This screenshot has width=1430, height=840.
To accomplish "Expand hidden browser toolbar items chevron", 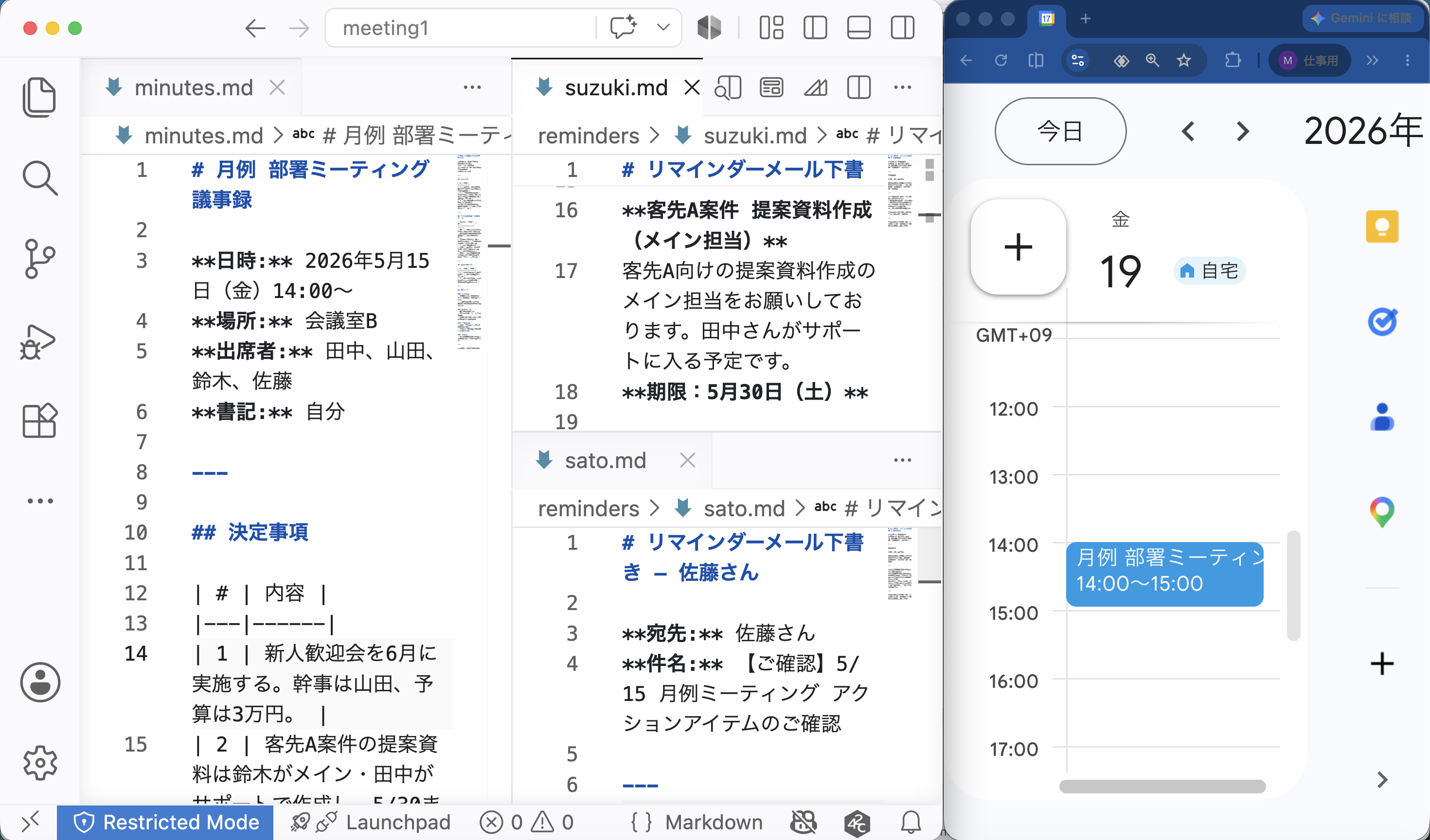I will [x=1372, y=61].
